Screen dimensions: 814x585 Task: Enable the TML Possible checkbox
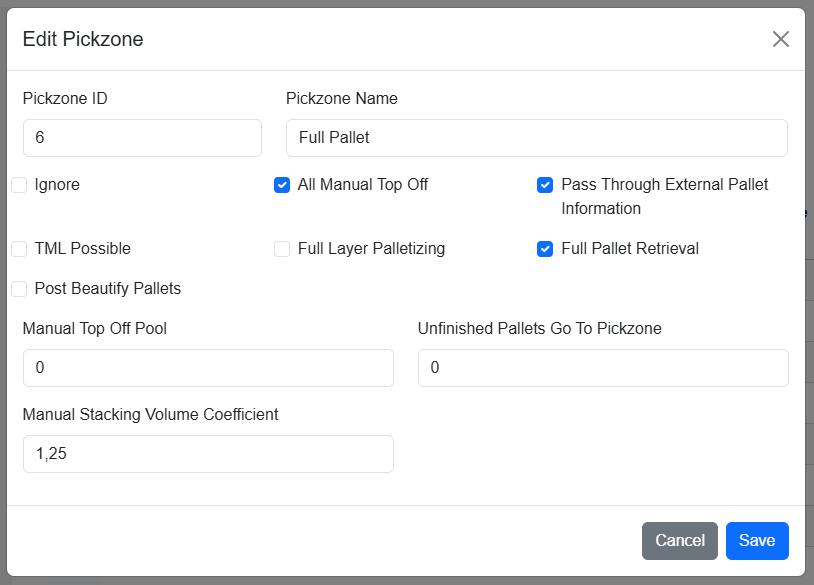point(19,249)
